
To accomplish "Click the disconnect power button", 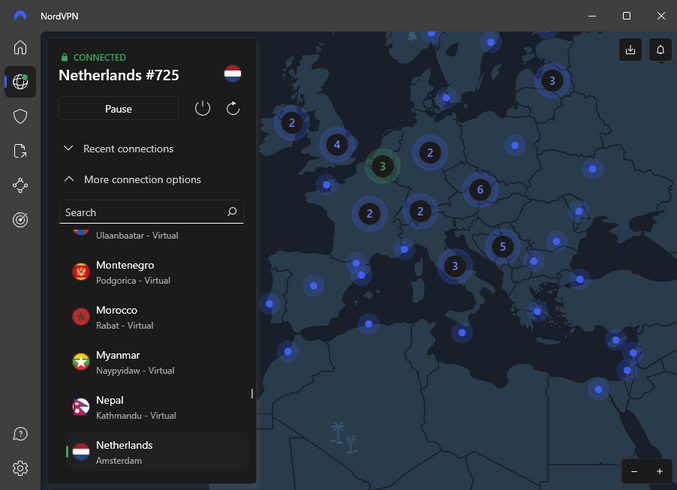I will point(203,108).
